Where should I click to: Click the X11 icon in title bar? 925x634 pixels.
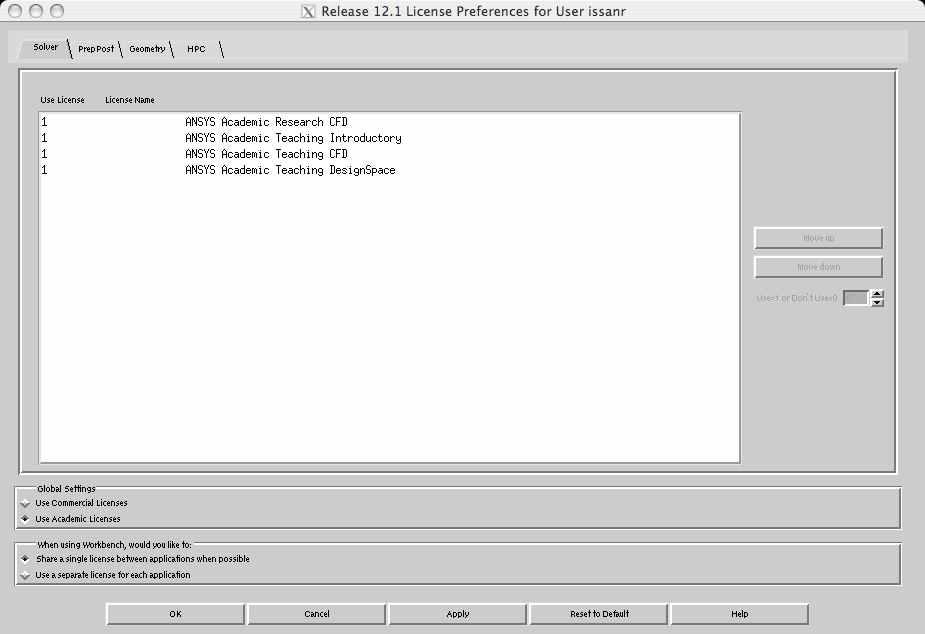tap(308, 11)
